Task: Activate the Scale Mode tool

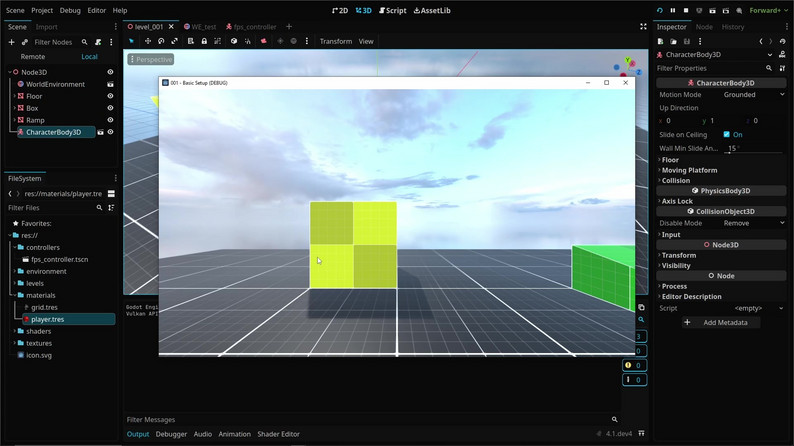Action: click(x=174, y=41)
